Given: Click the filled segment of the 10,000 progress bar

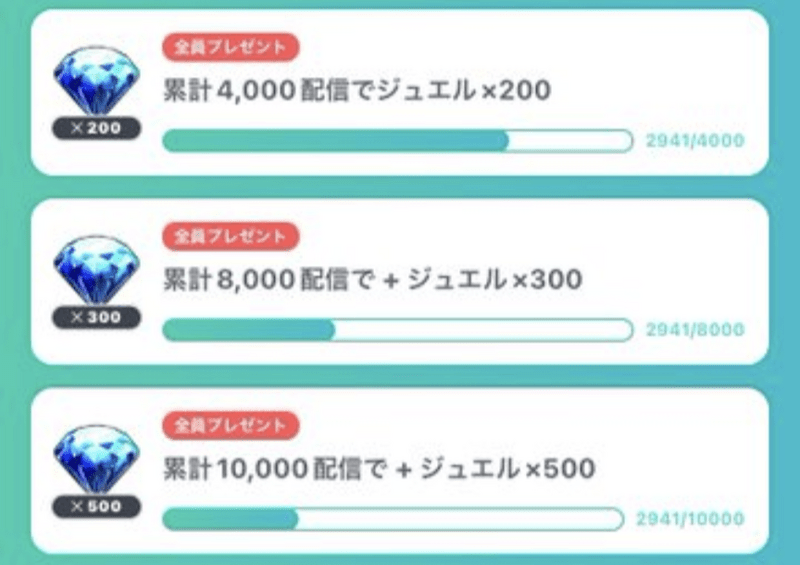Looking at the screenshot, I should [230, 519].
